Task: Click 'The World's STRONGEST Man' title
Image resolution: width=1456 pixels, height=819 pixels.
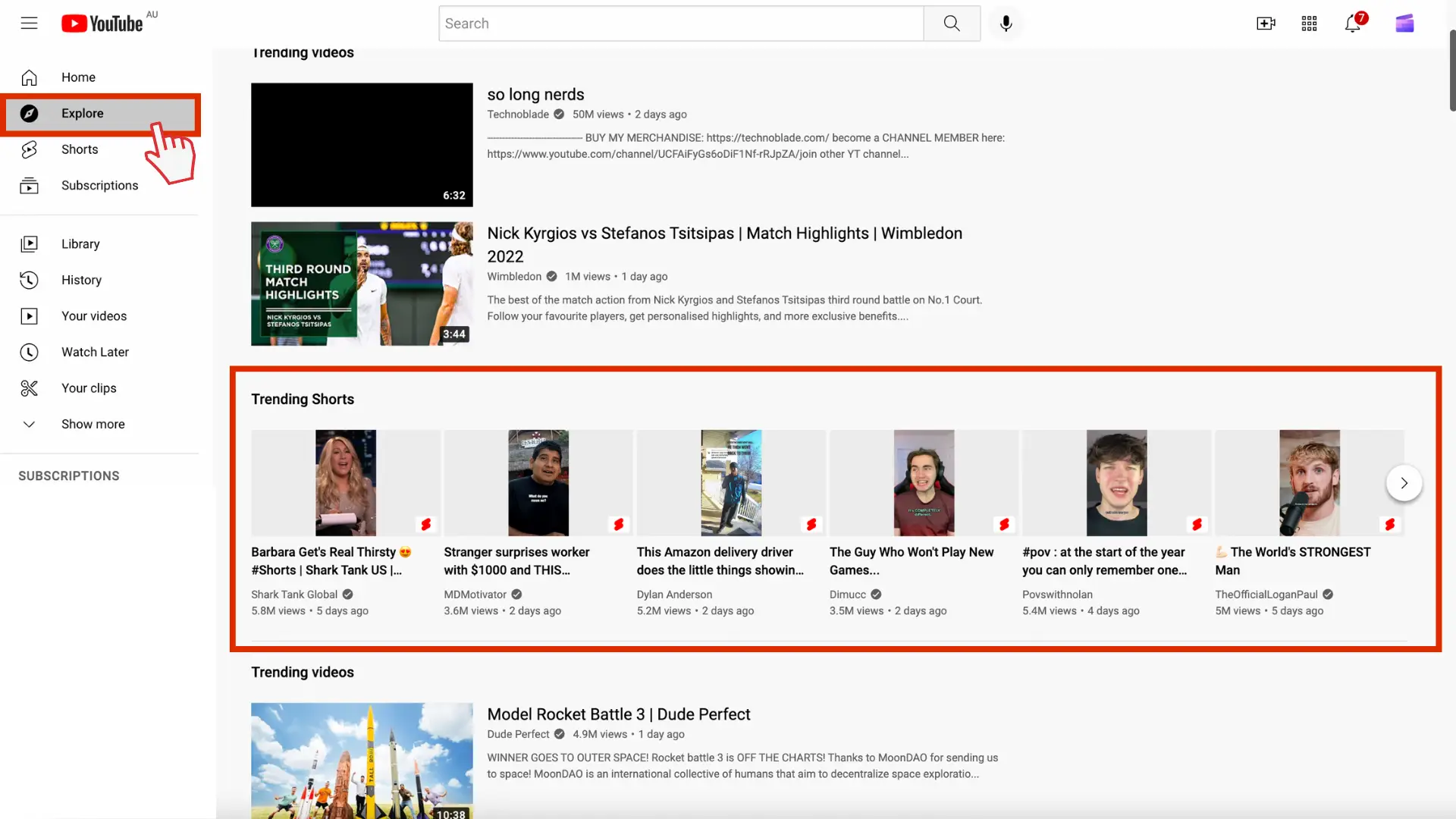Action: [1293, 561]
